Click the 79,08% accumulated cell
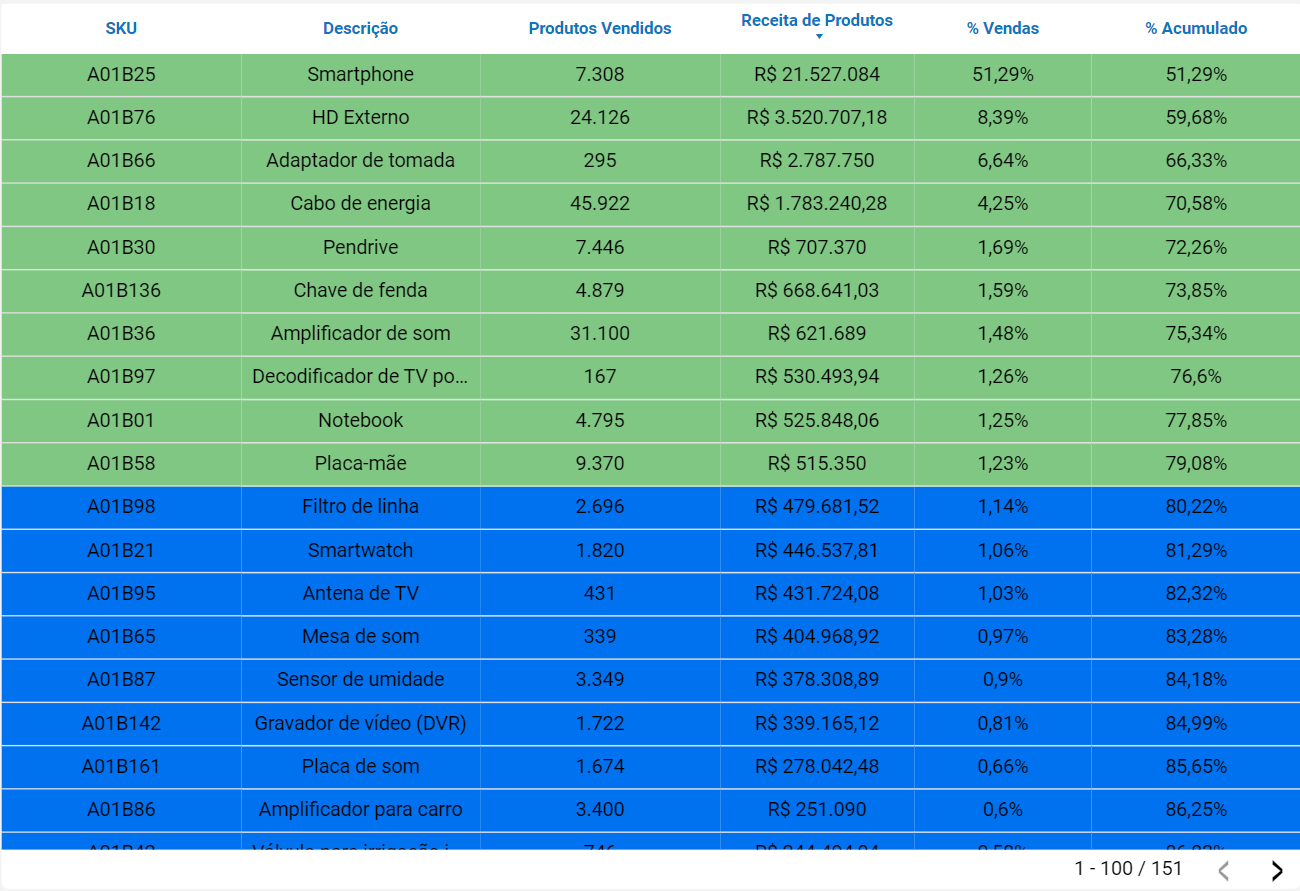Screen dimensions: 1300x891 (x=1196, y=464)
